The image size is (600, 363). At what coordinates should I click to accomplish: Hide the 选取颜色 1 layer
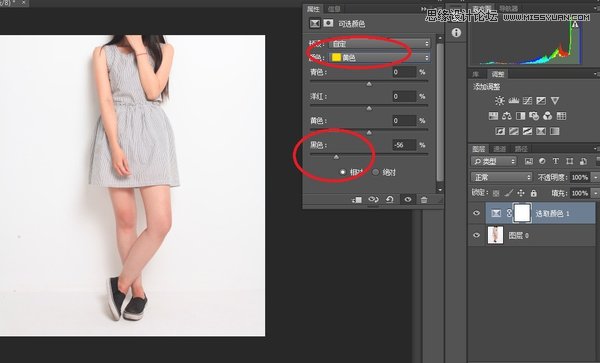pos(476,213)
